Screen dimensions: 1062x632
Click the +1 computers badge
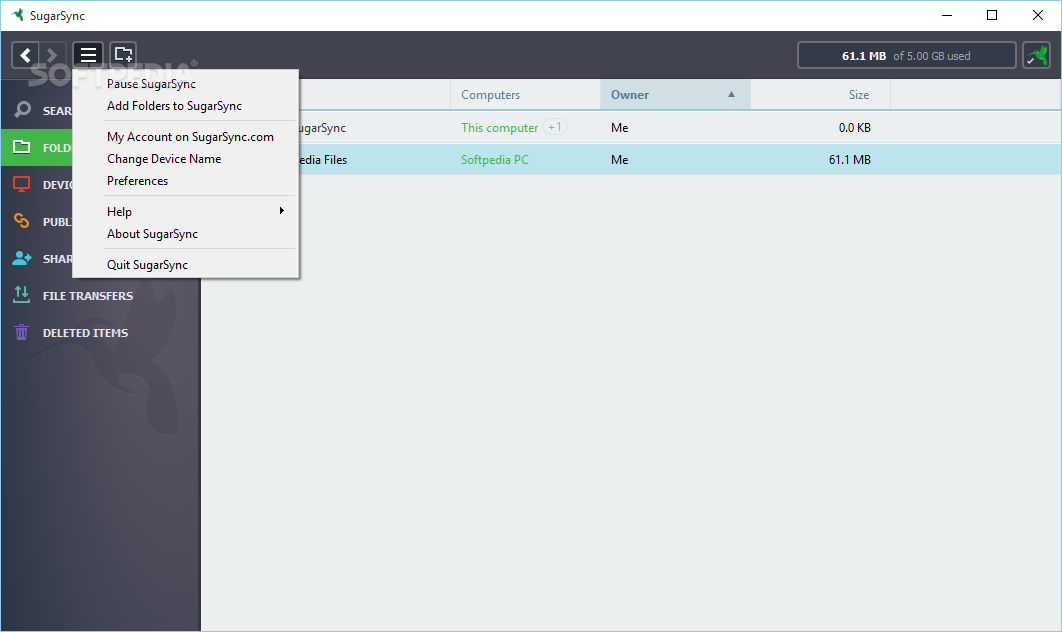tap(555, 127)
